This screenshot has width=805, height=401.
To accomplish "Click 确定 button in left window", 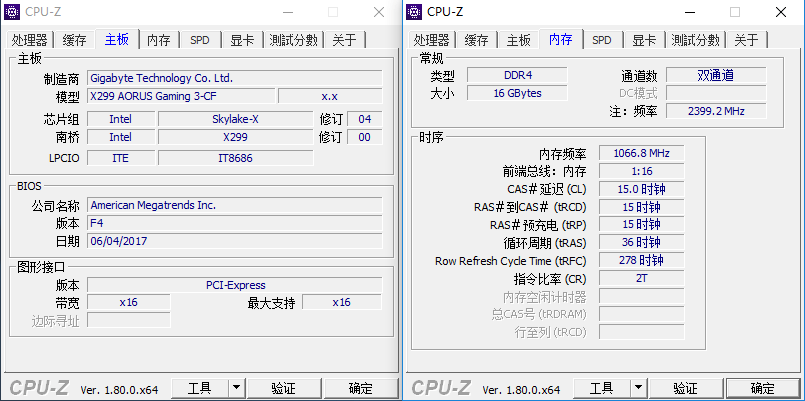I will click(360, 388).
